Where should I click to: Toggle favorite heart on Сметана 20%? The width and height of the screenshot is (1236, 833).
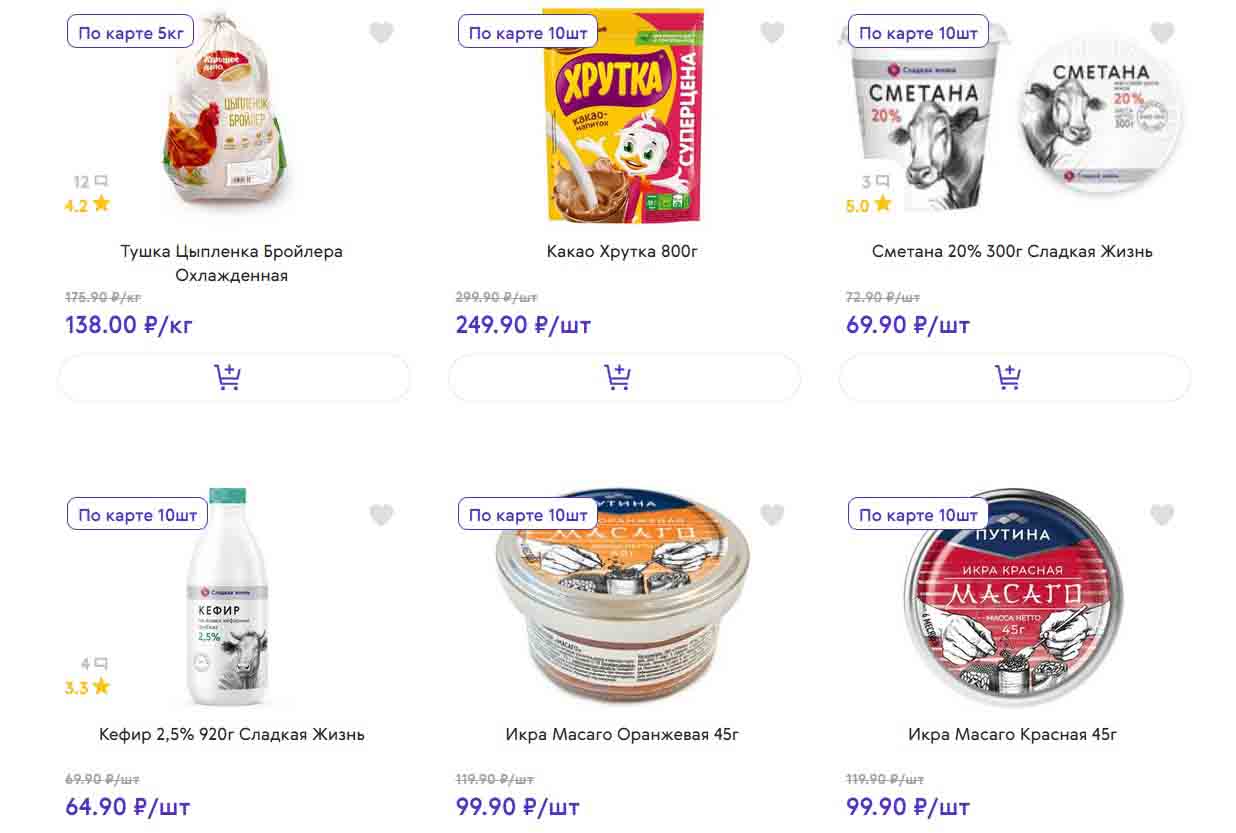tap(1162, 33)
